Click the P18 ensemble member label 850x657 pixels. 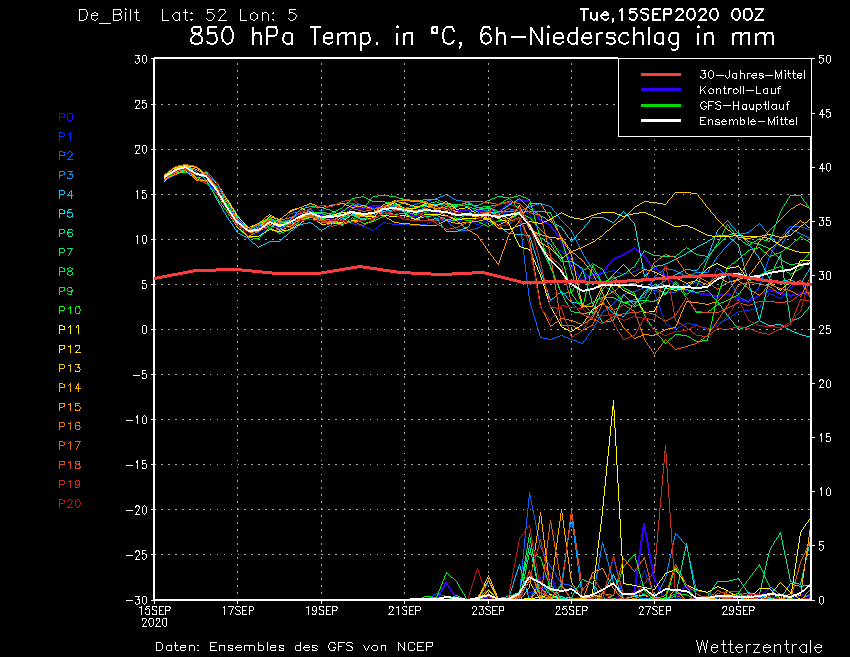point(69,465)
